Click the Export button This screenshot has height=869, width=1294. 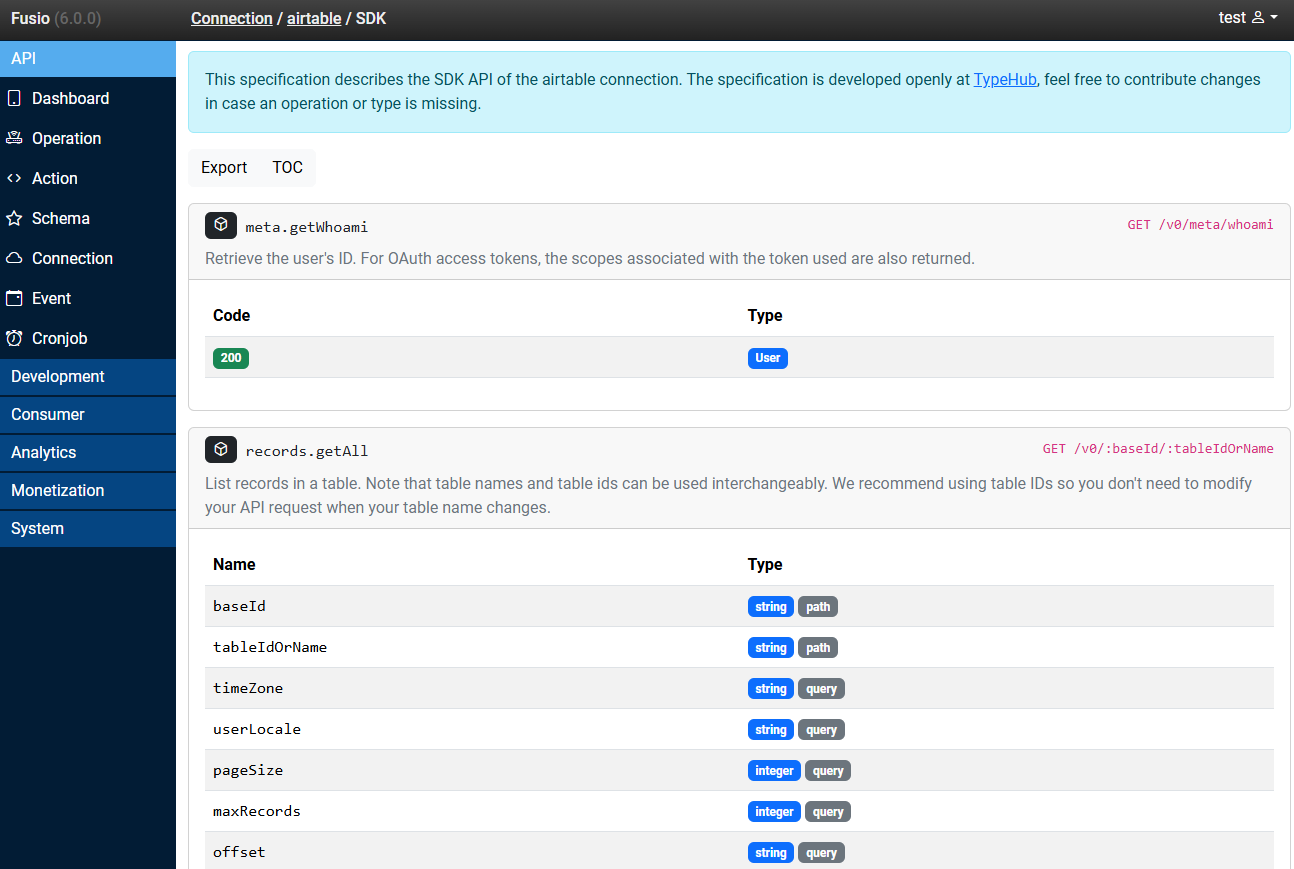click(x=224, y=168)
